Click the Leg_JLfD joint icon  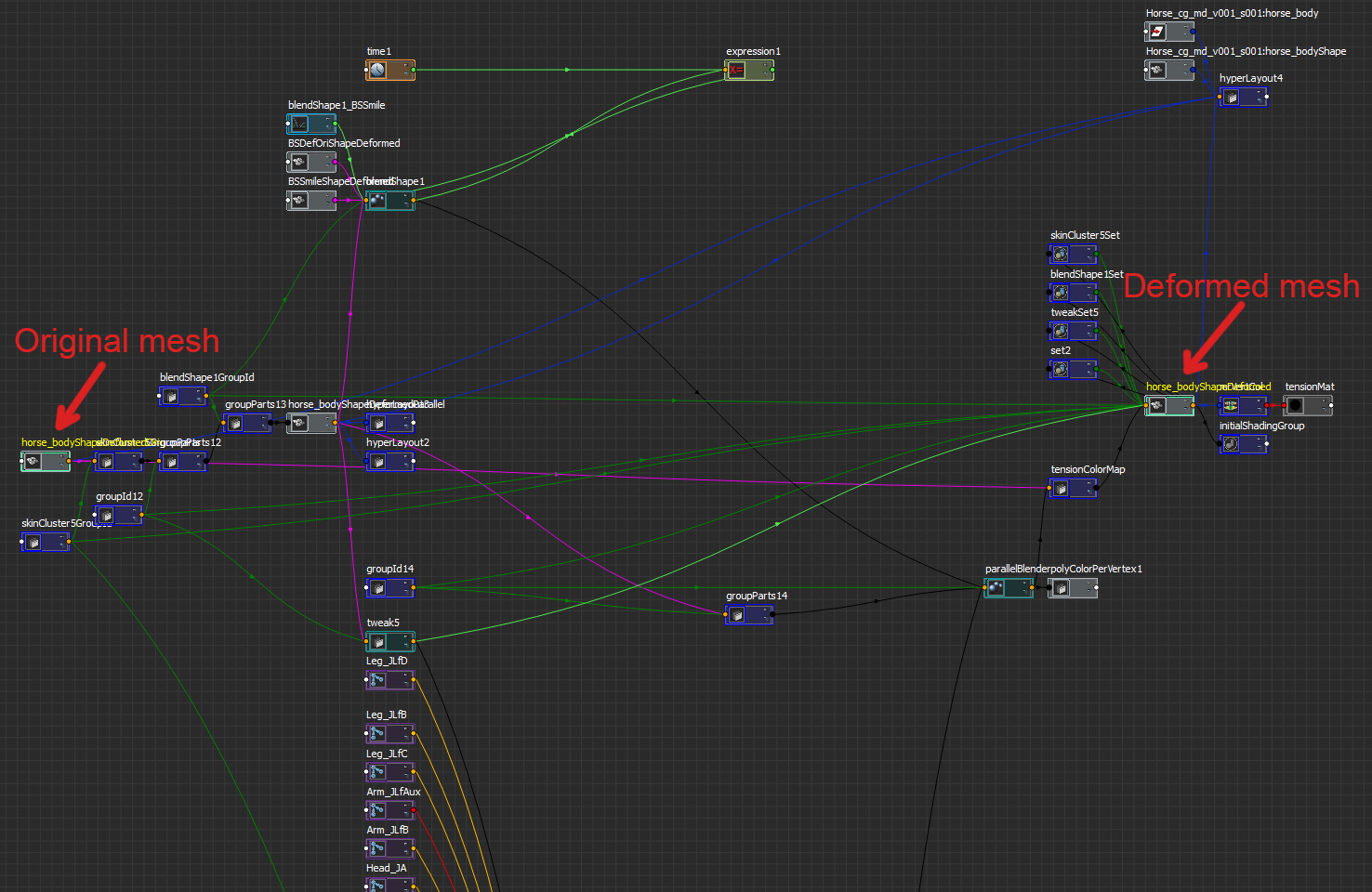pos(377,680)
